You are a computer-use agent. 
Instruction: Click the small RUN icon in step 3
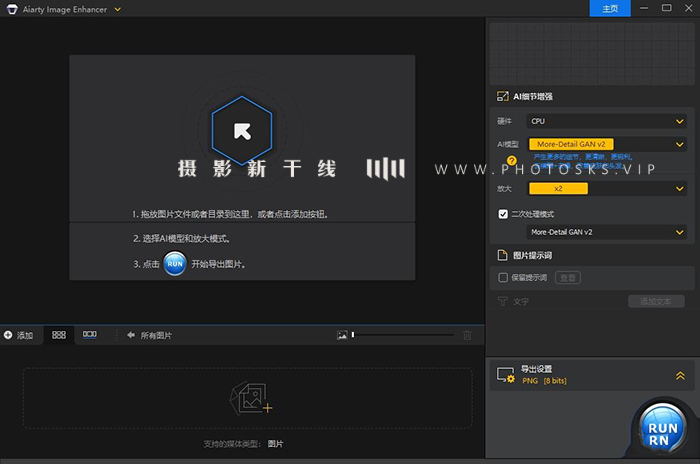[175, 263]
